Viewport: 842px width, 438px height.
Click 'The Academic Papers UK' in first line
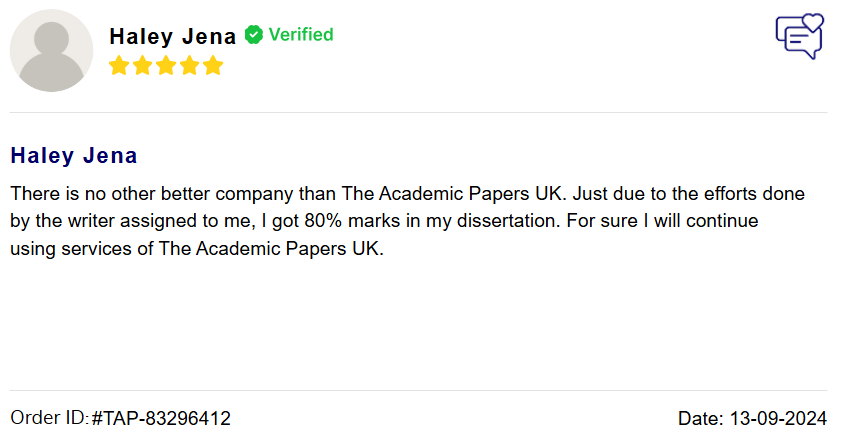(x=452, y=193)
